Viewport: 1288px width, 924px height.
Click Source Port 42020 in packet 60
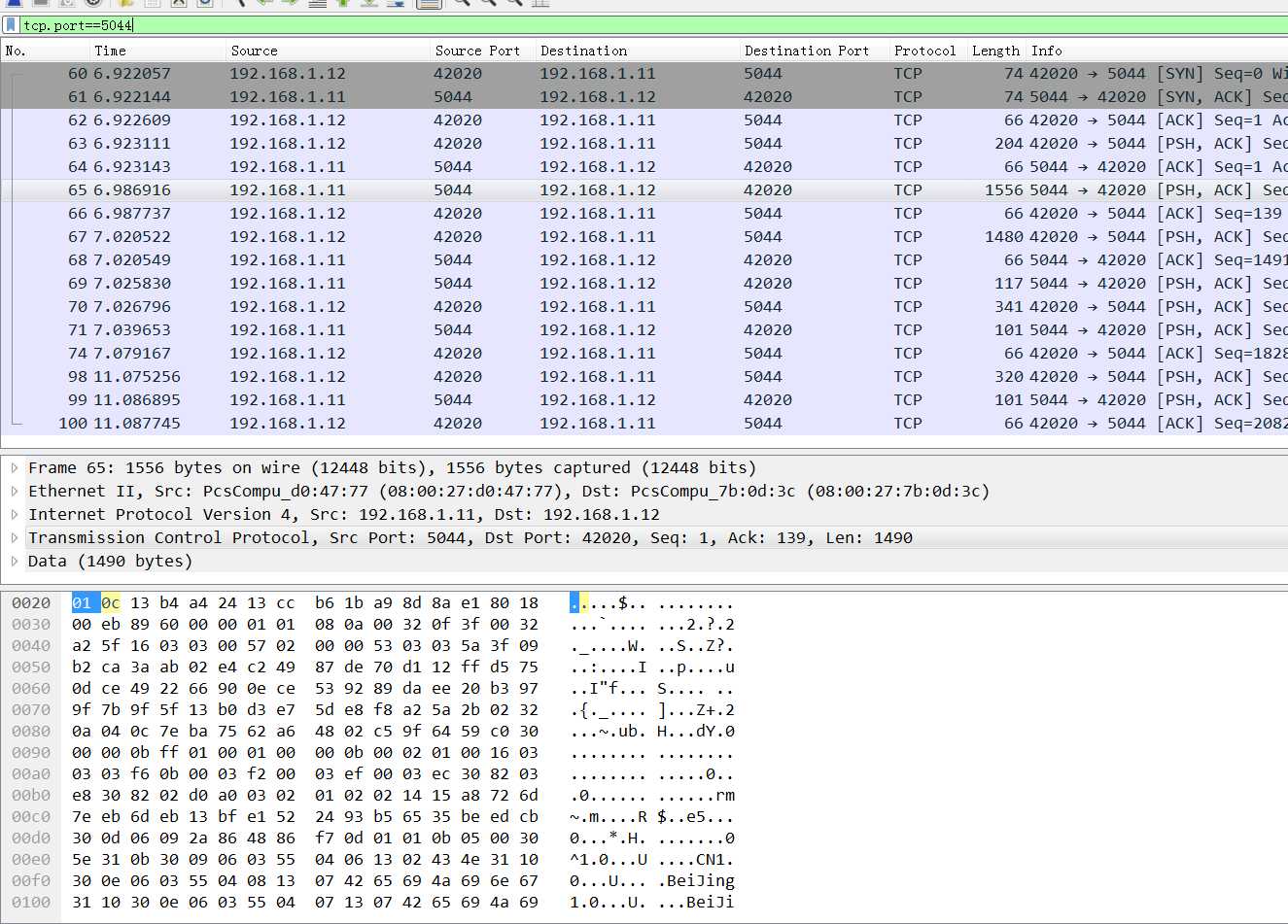(458, 74)
